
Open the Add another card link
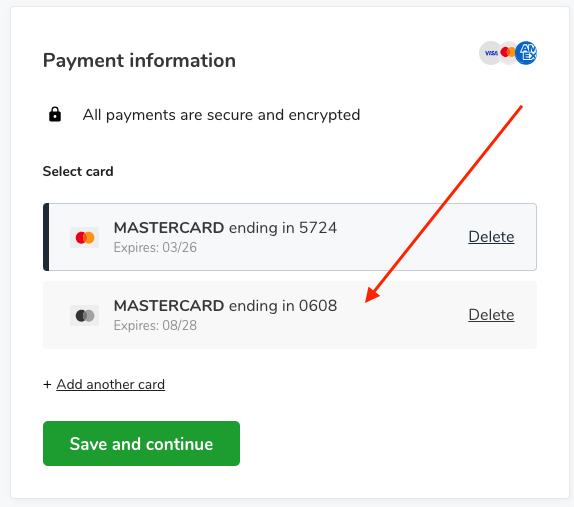coord(111,384)
